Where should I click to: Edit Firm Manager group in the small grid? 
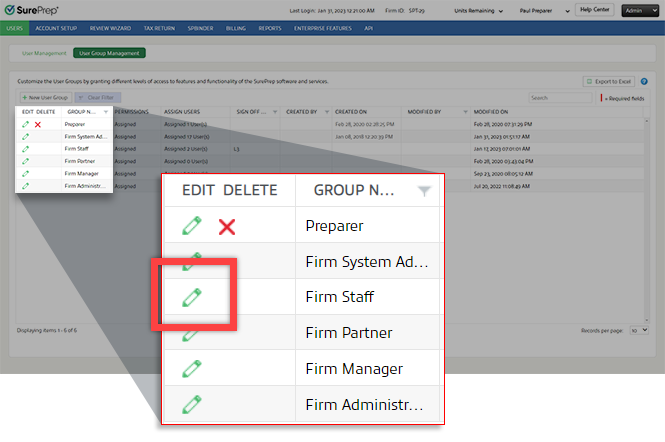[25, 173]
